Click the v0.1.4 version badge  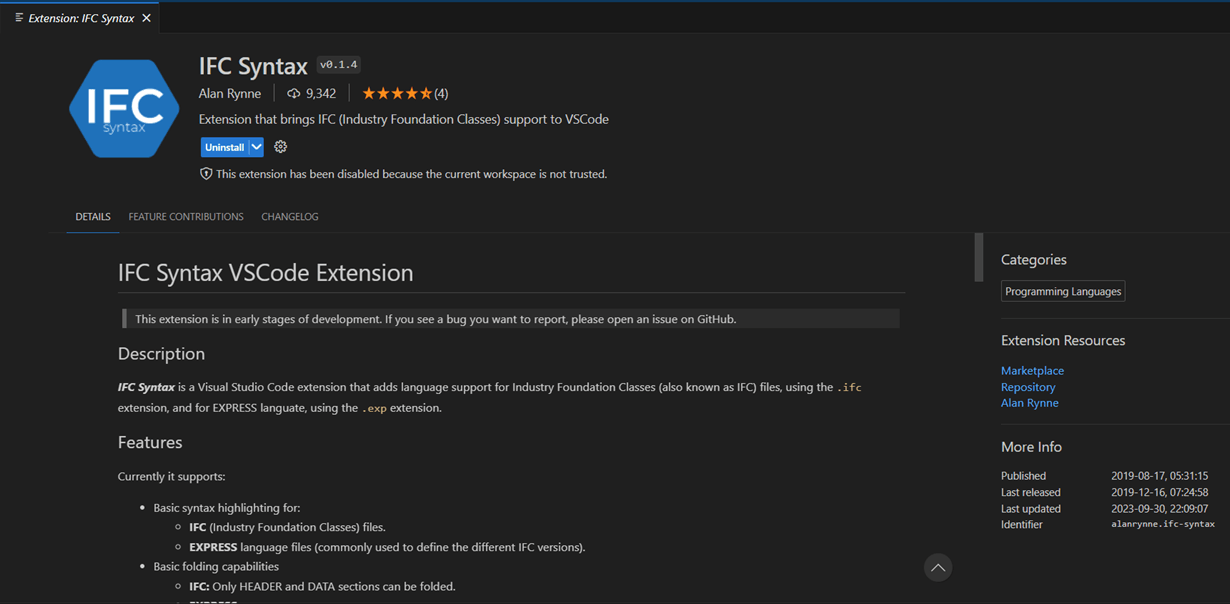339,65
